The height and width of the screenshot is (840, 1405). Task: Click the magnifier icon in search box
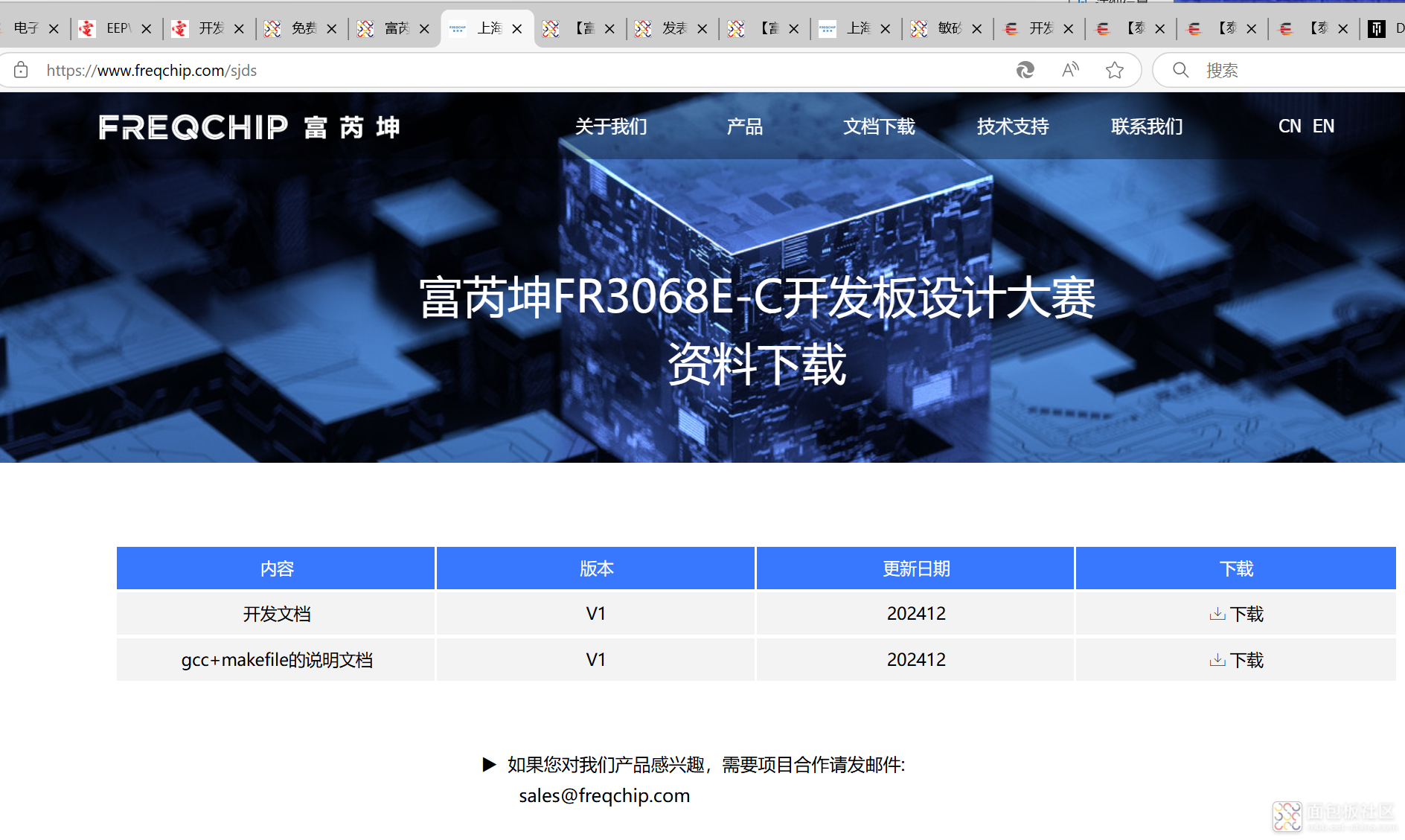[1181, 70]
